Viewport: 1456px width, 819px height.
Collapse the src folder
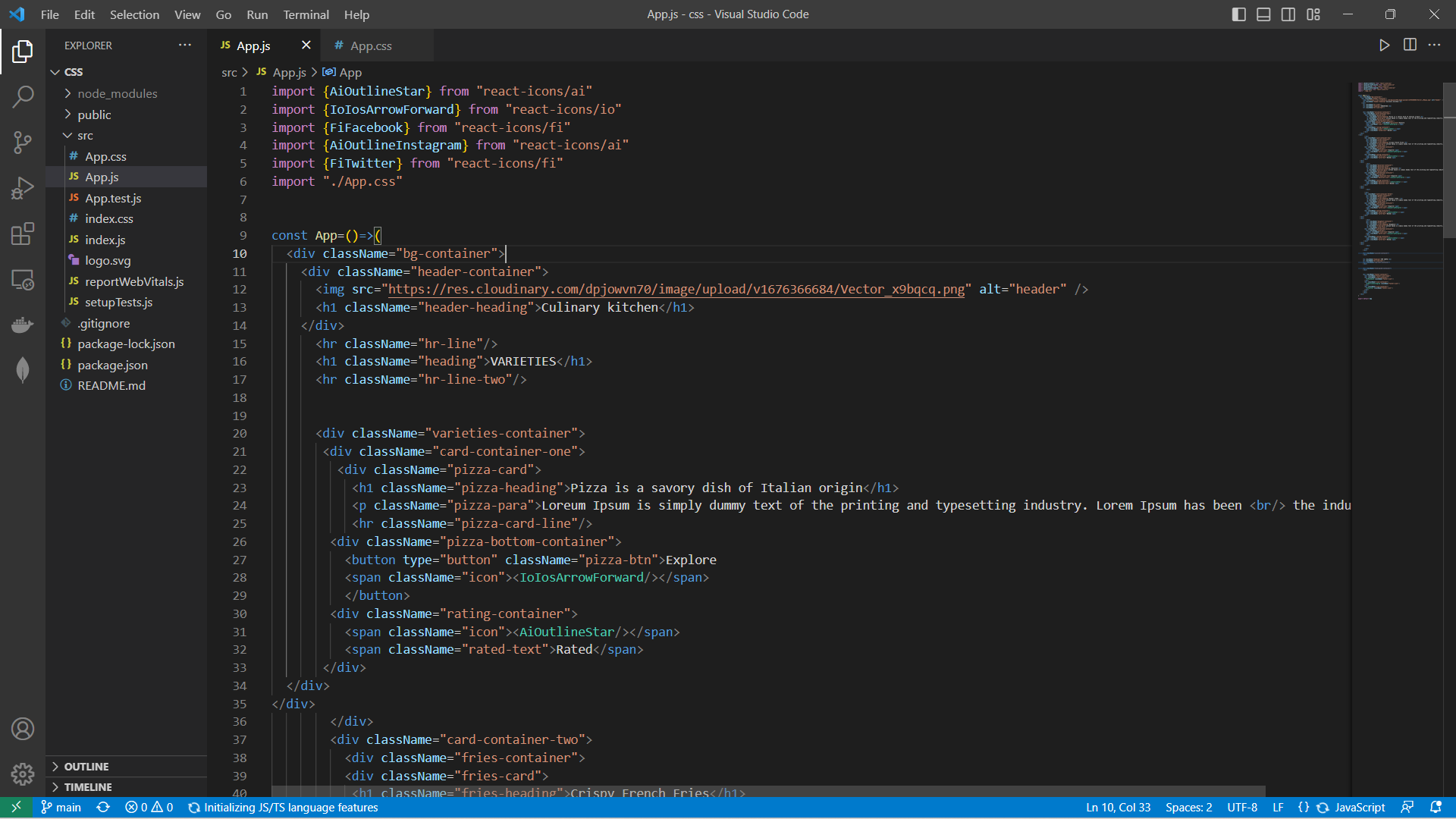[85, 135]
